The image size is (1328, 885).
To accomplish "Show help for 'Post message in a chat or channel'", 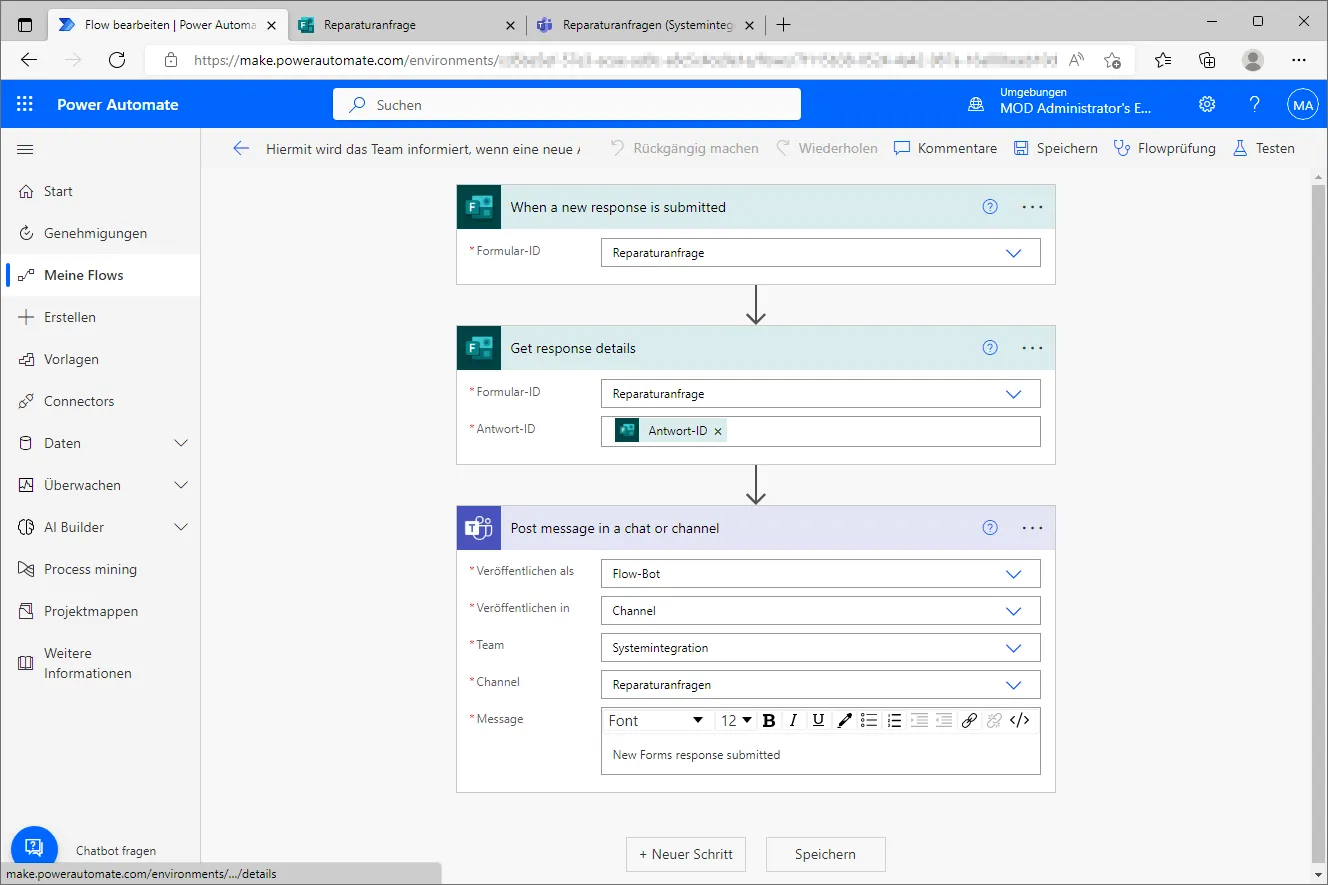I will coord(990,528).
